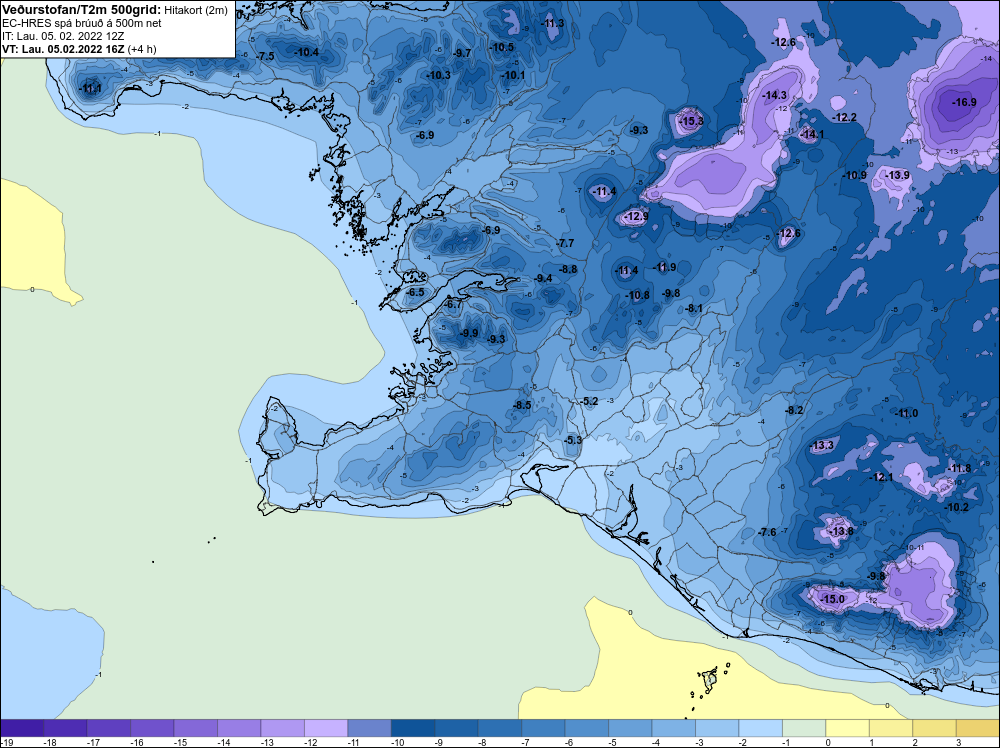Click the -11.8 temperature label
The height and width of the screenshot is (748, 1000).
pyautogui.click(x=959, y=468)
